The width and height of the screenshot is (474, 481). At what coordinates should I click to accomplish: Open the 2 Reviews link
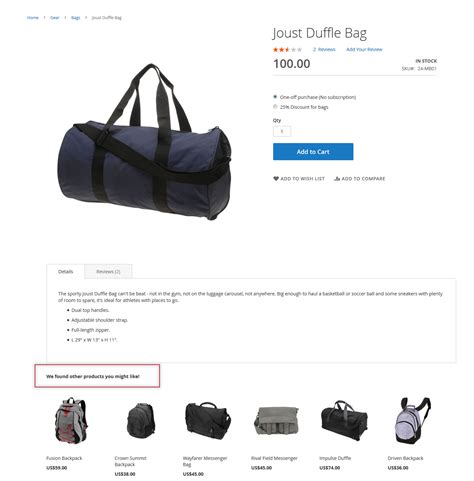[324, 49]
